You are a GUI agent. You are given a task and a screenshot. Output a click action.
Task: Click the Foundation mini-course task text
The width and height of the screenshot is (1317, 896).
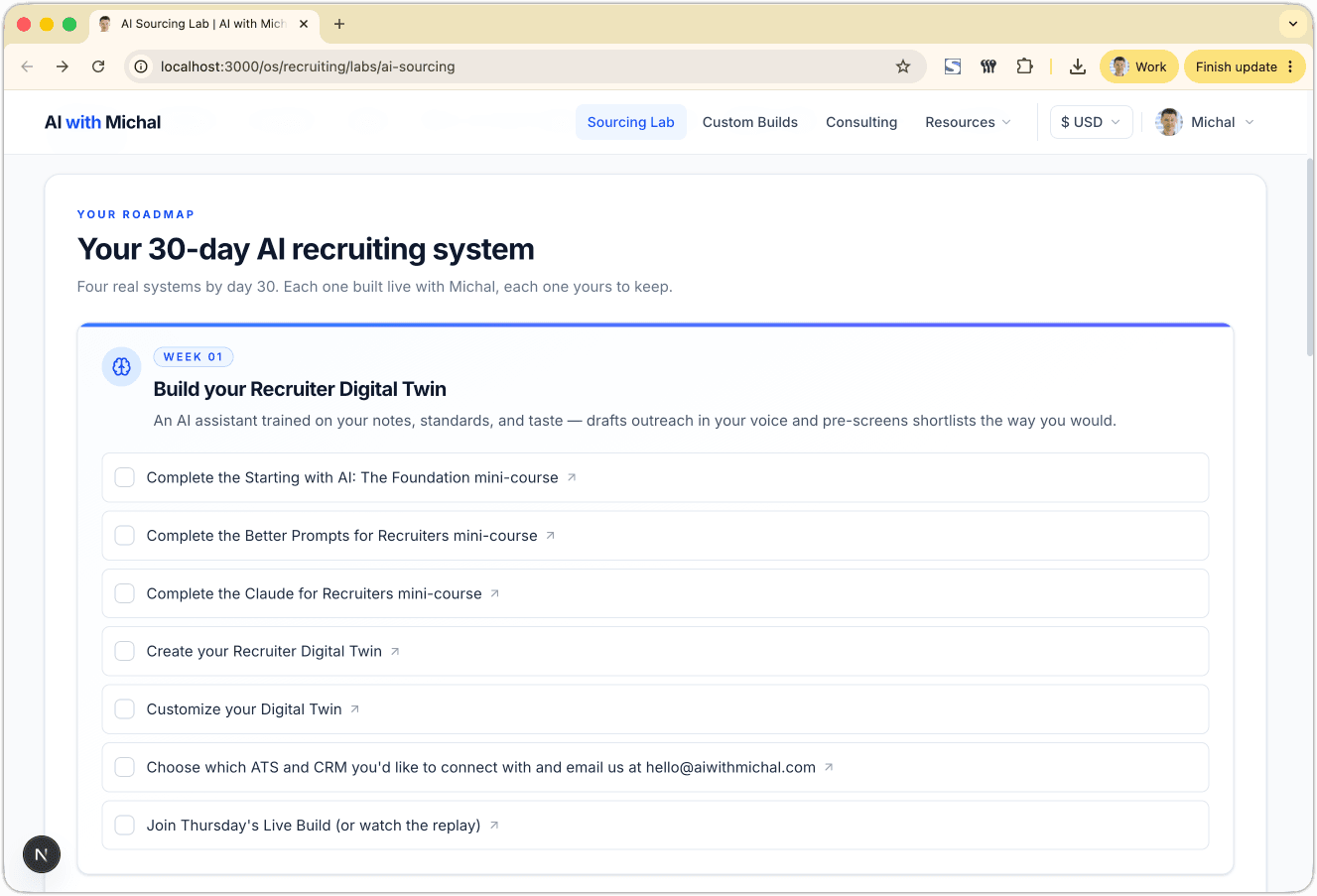click(x=352, y=477)
